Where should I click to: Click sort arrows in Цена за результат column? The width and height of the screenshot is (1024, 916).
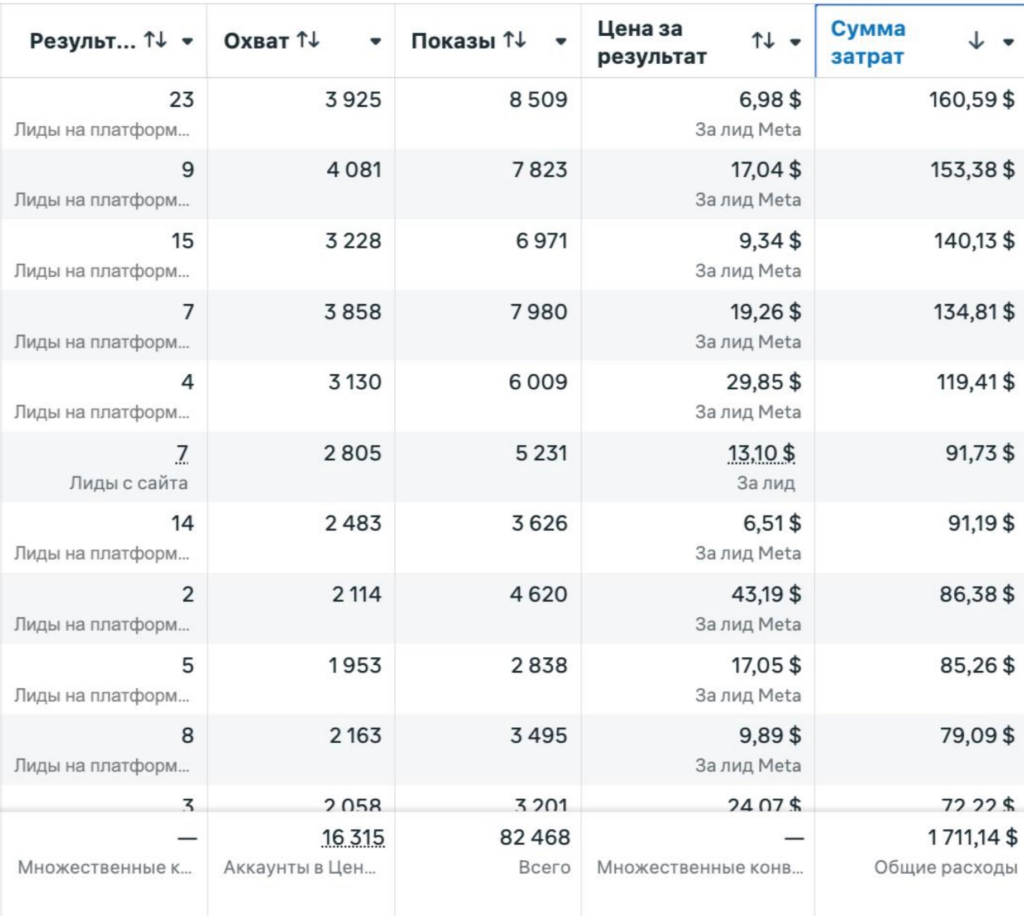[763, 41]
